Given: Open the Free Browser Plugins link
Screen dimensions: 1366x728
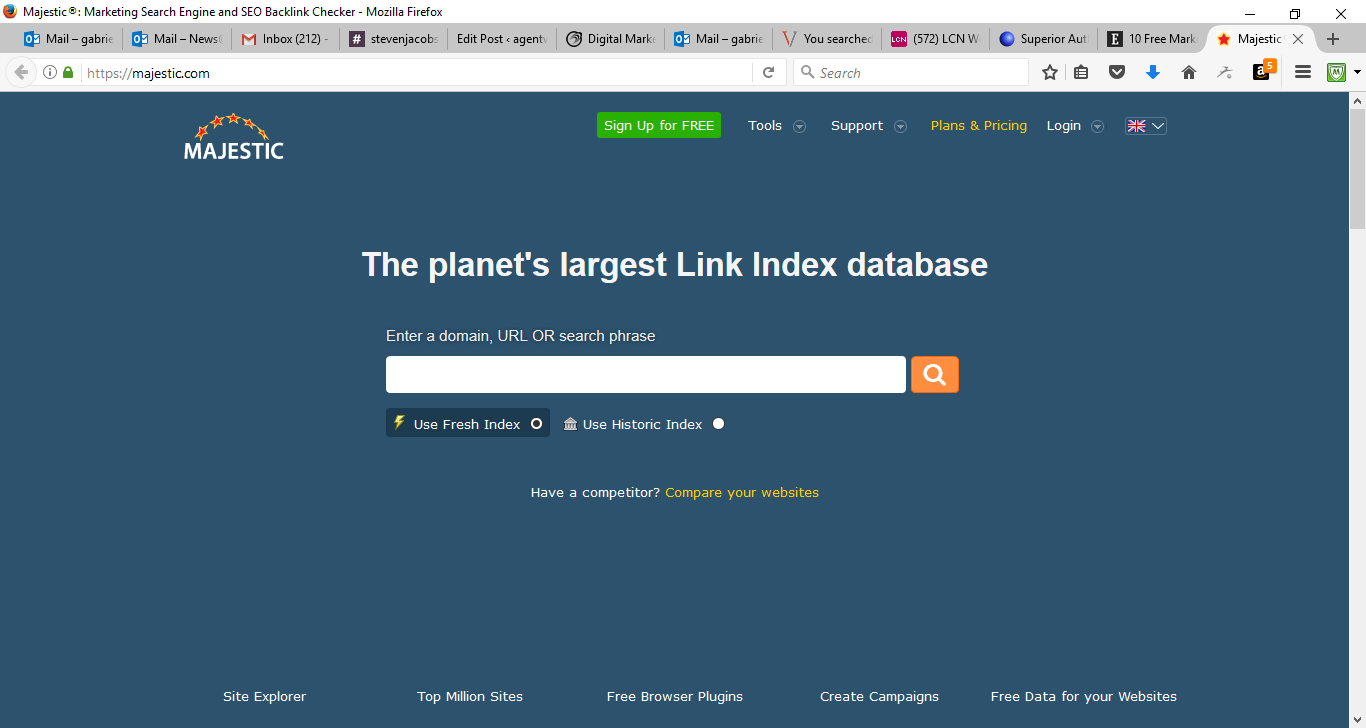Looking at the screenshot, I should tap(675, 697).
